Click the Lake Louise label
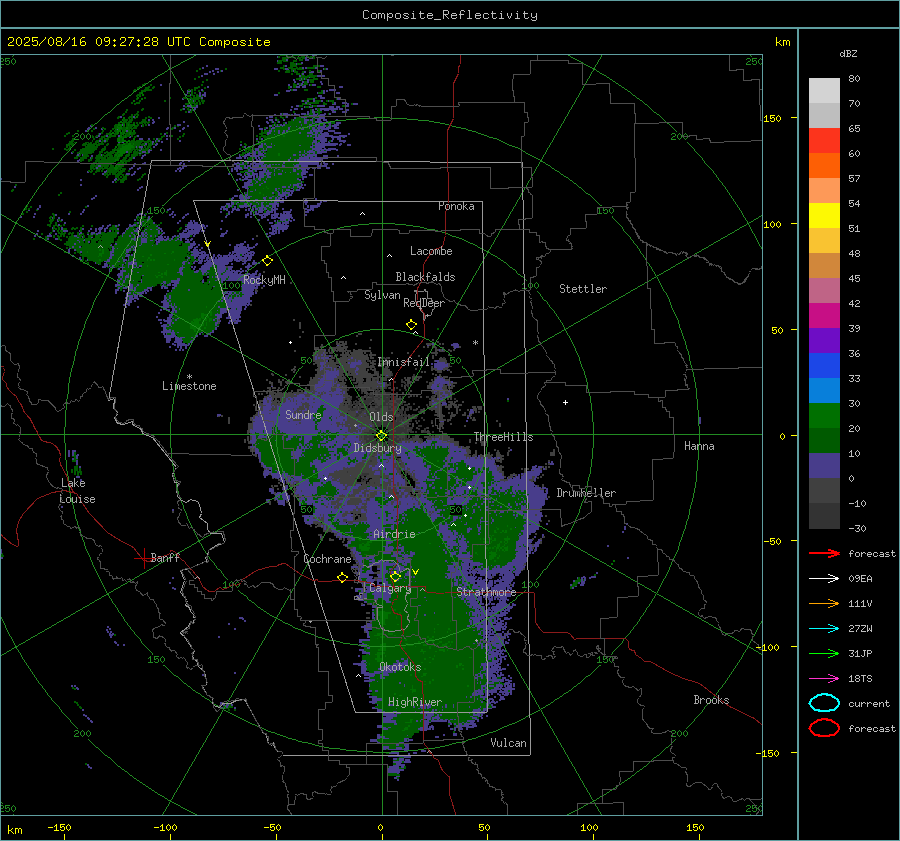 click(x=77, y=491)
